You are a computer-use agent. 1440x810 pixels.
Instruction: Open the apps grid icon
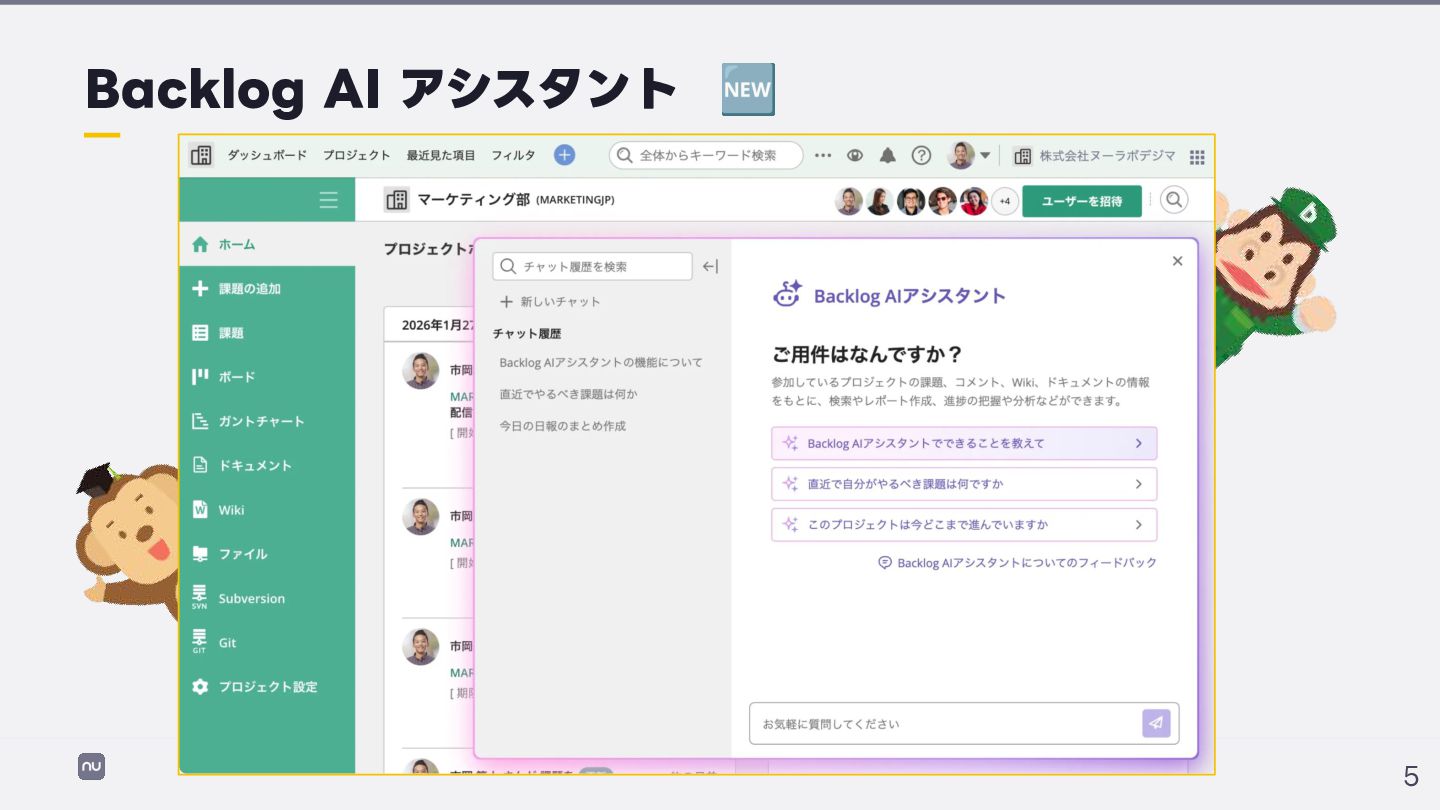point(1197,156)
